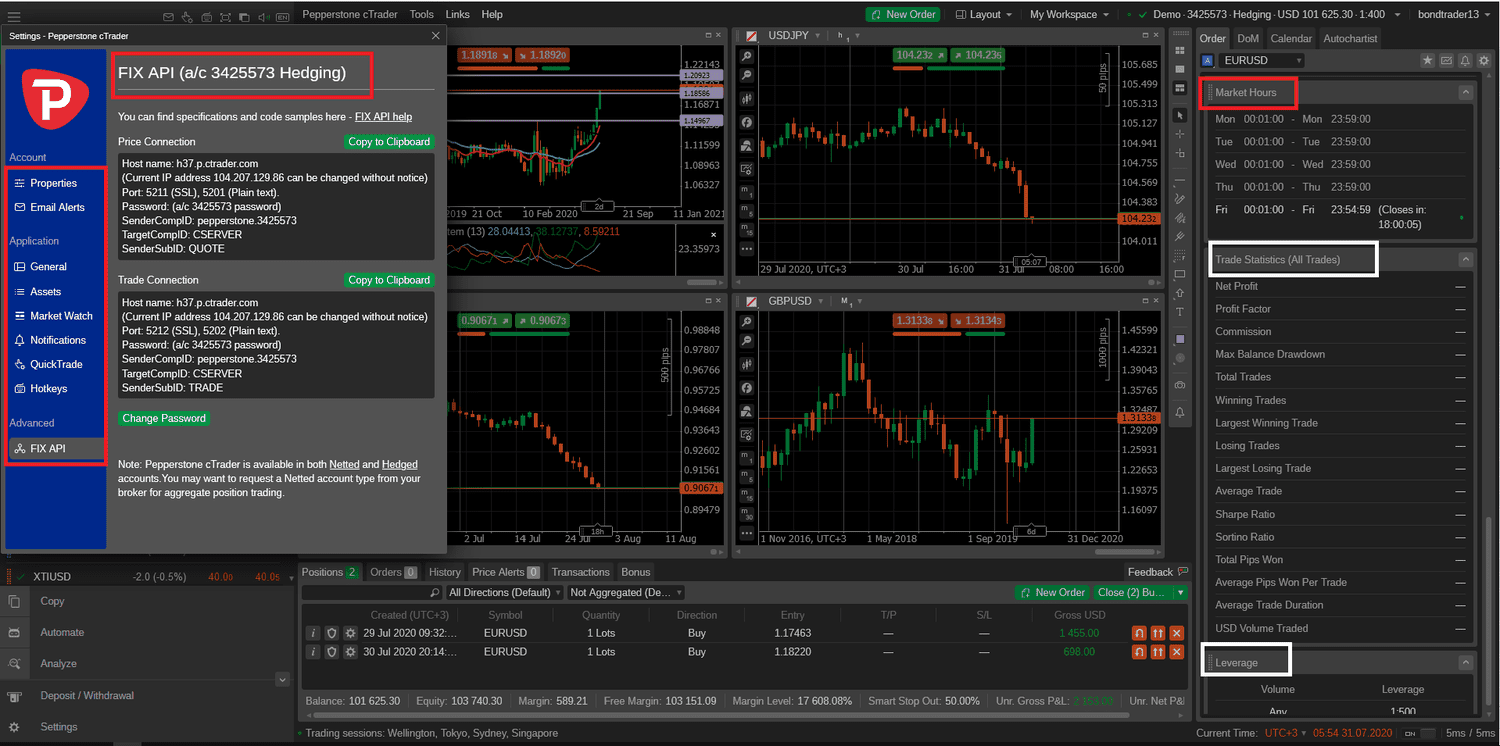Click USDJPY sell price 104.232 button
The width and height of the screenshot is (1500, 746).
pos(920,56)
